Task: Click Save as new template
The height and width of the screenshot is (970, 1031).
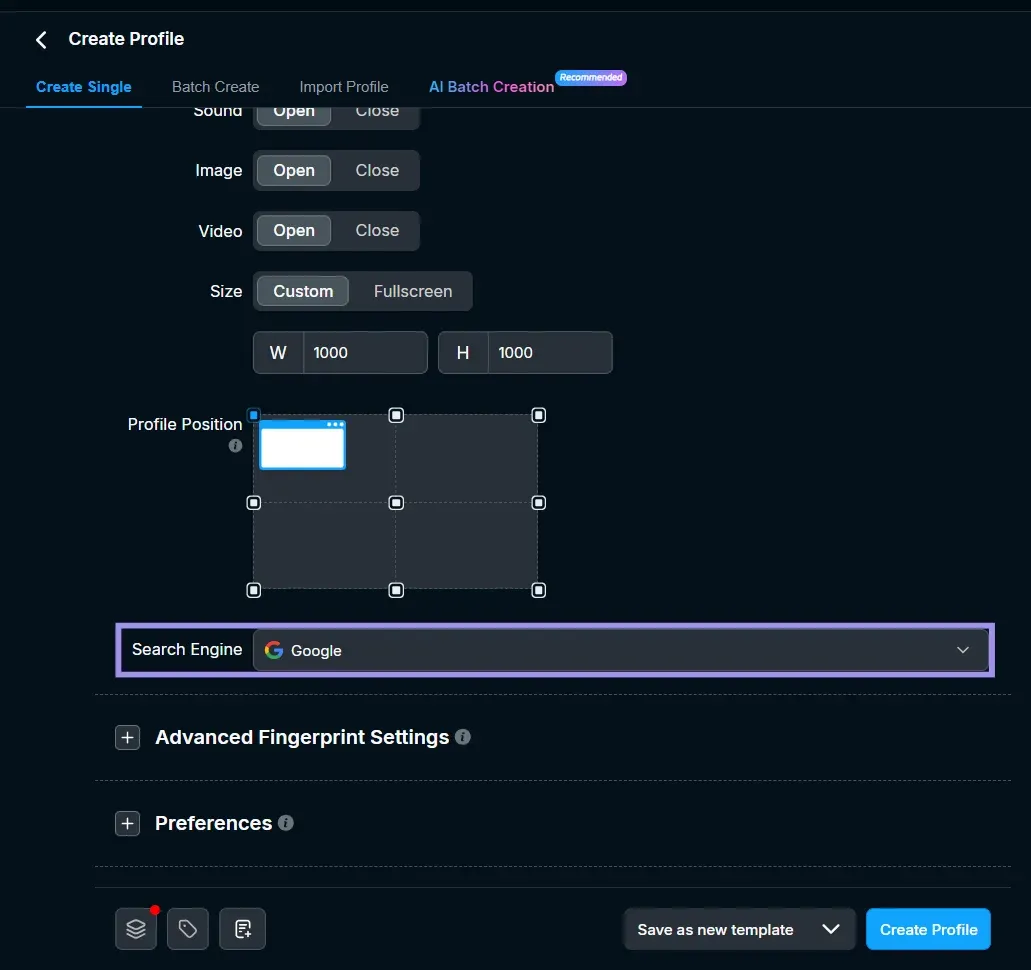Action: (x=715, y=929)
